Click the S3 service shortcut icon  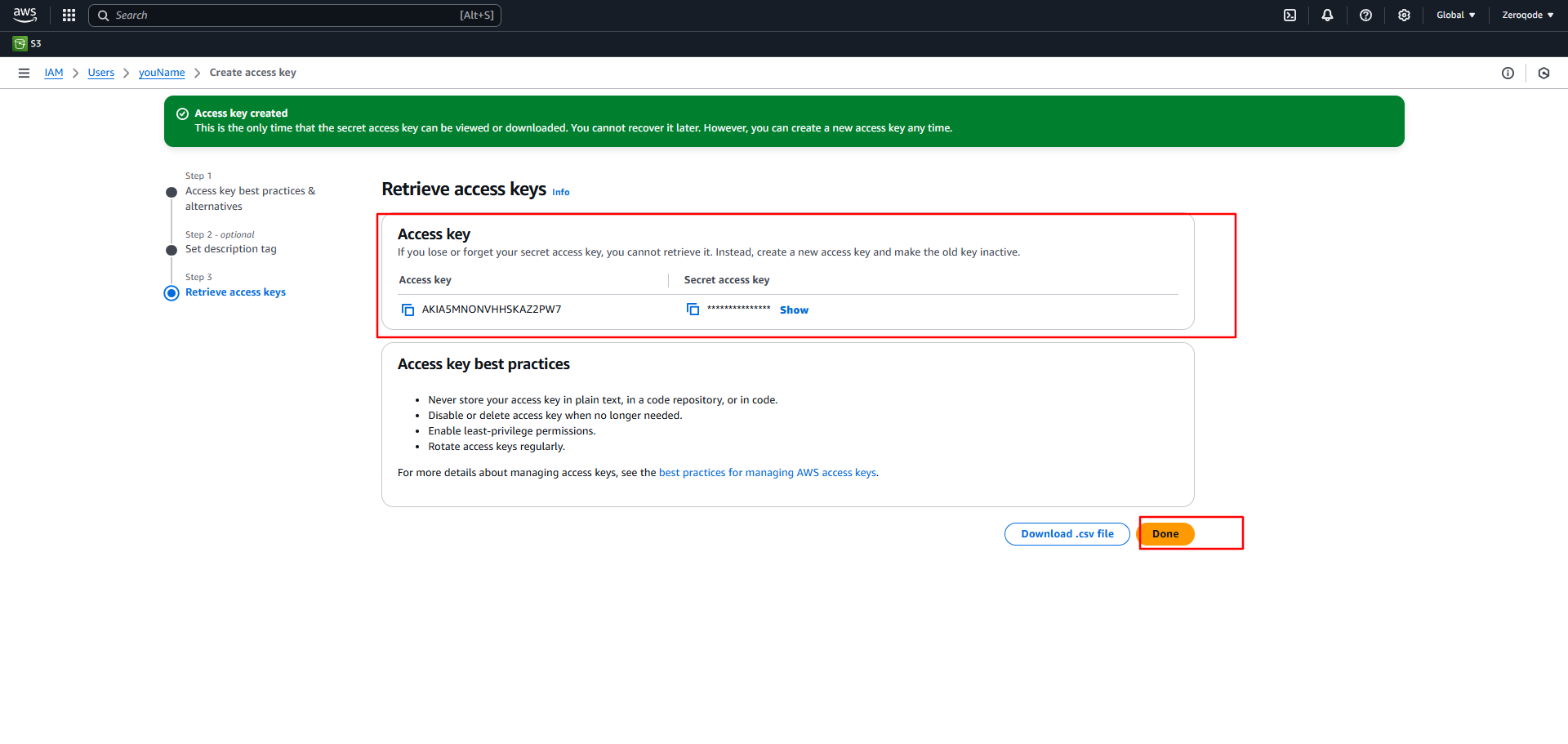tap(20, 44)
